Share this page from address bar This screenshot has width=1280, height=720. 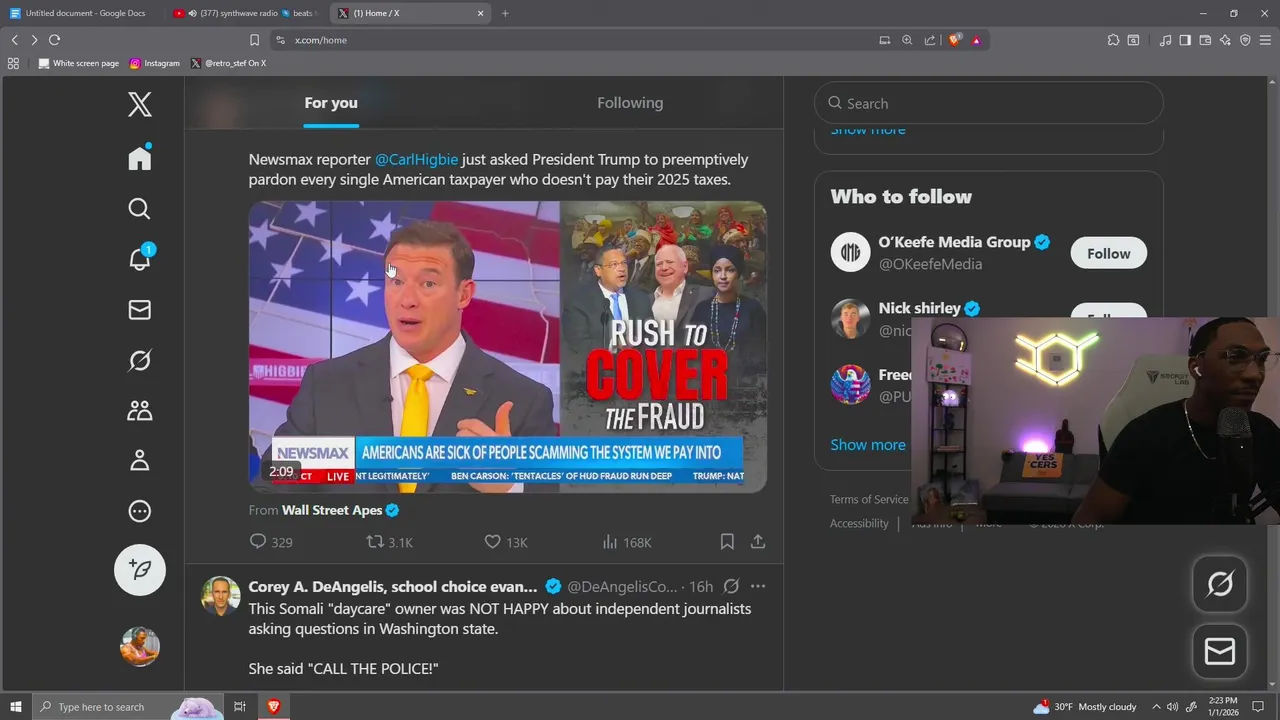[x=930, y=40]
